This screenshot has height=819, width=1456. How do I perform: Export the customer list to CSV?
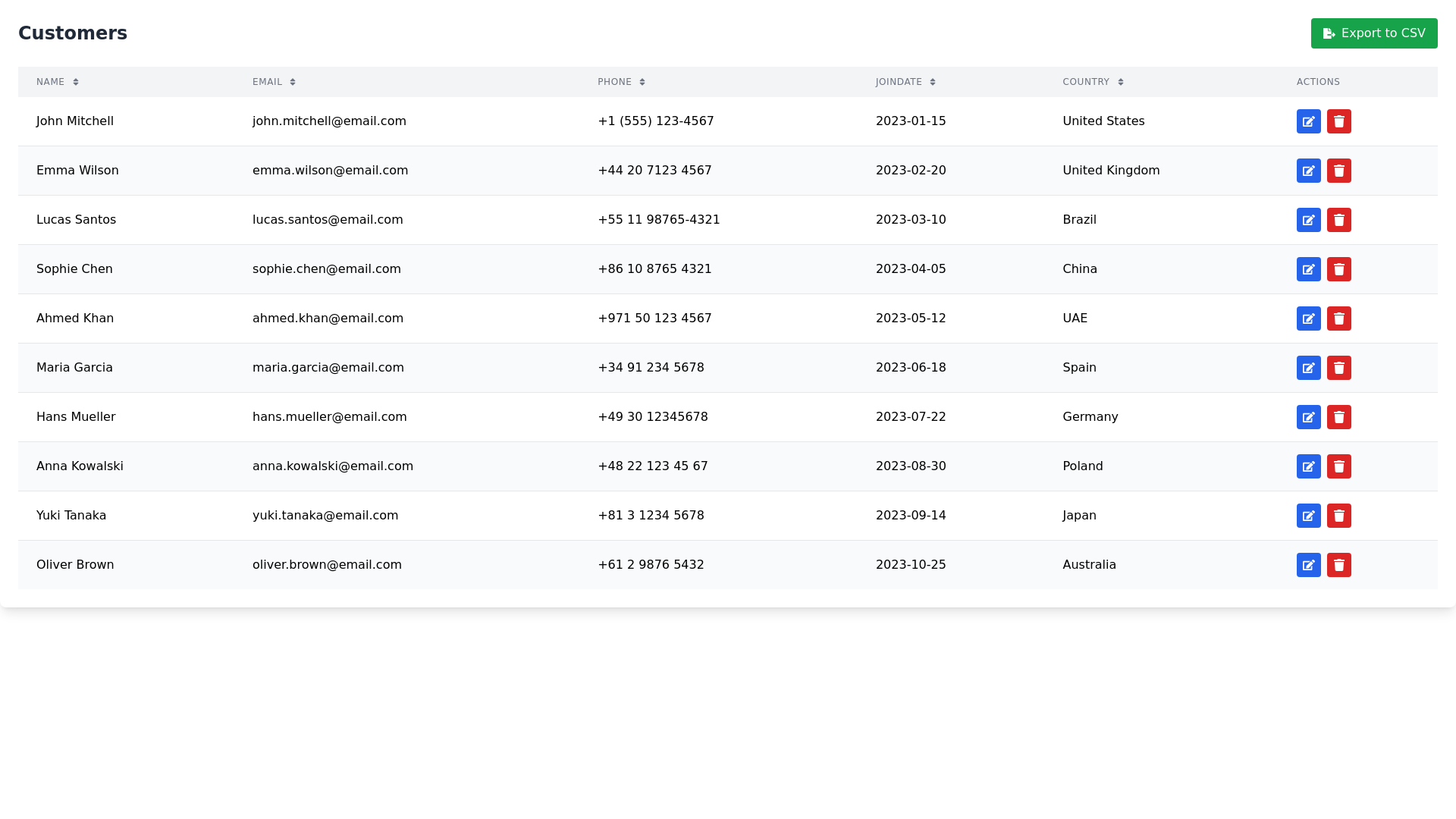(1374, 33)
